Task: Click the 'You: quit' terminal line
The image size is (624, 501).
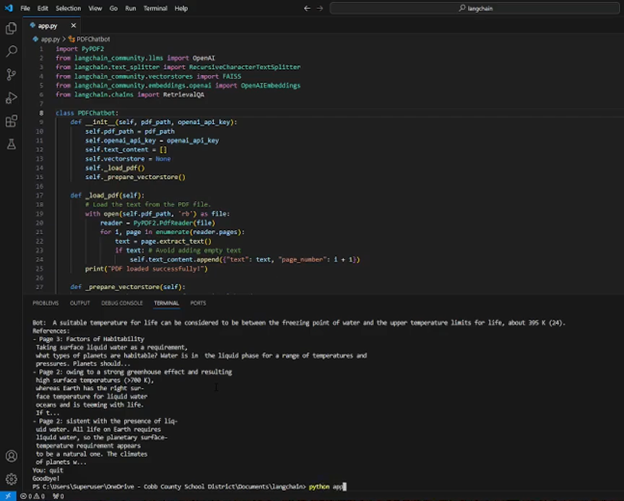Action: click(48, 470)
